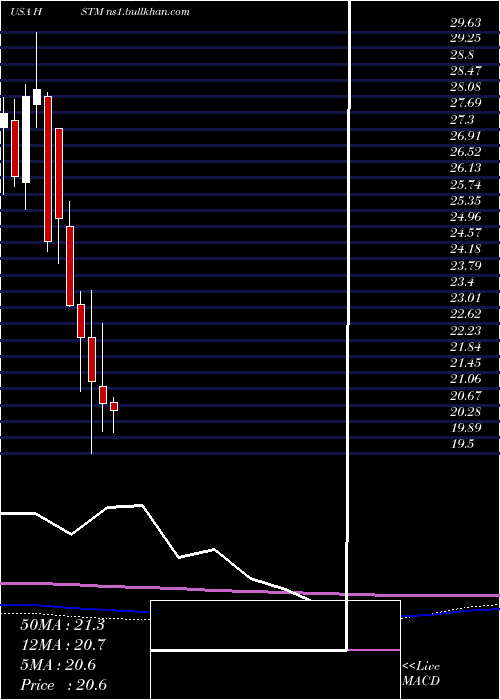Click the 27.69 price axis label

(x=465, y=104)
